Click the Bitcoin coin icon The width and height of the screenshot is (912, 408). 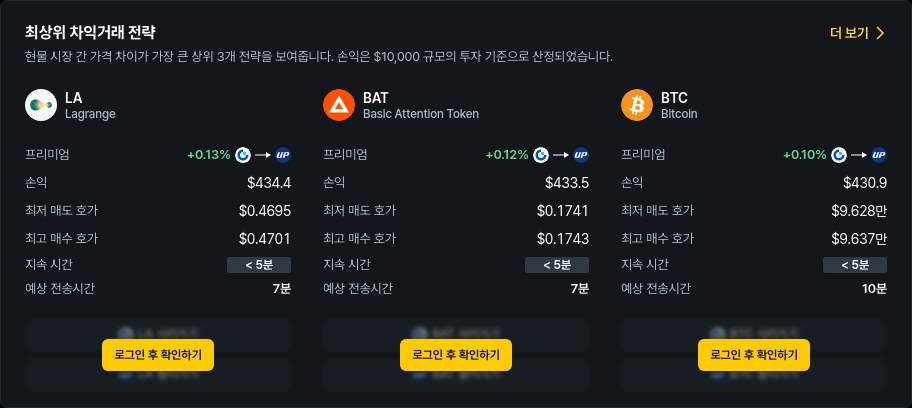coord(637,105)
